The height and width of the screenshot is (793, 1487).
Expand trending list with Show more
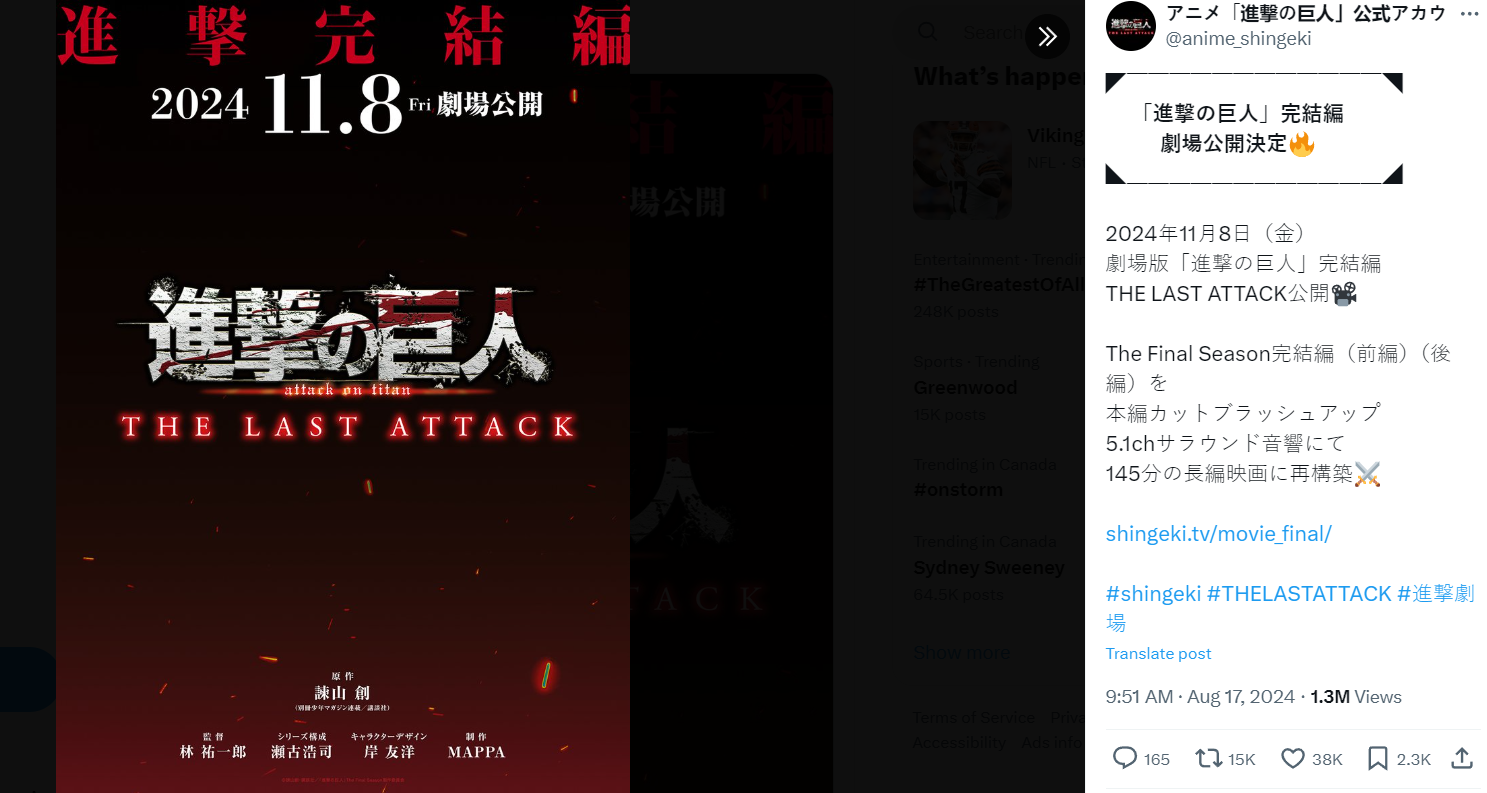(961, 652)
